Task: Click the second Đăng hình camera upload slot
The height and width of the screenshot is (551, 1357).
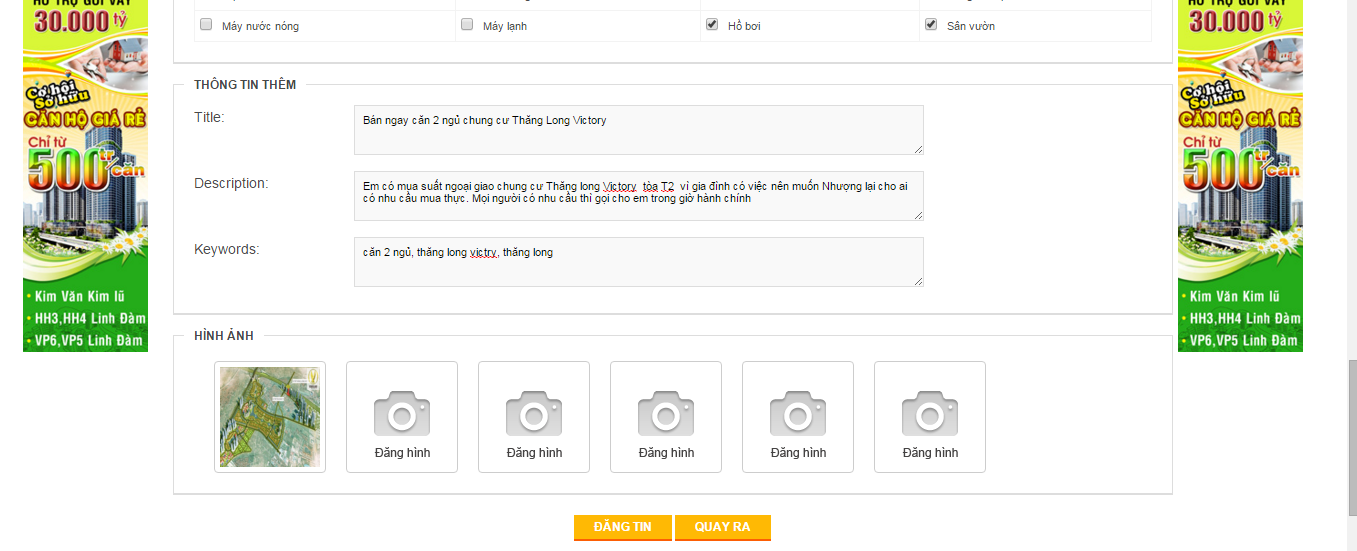Action: [534, 416]
